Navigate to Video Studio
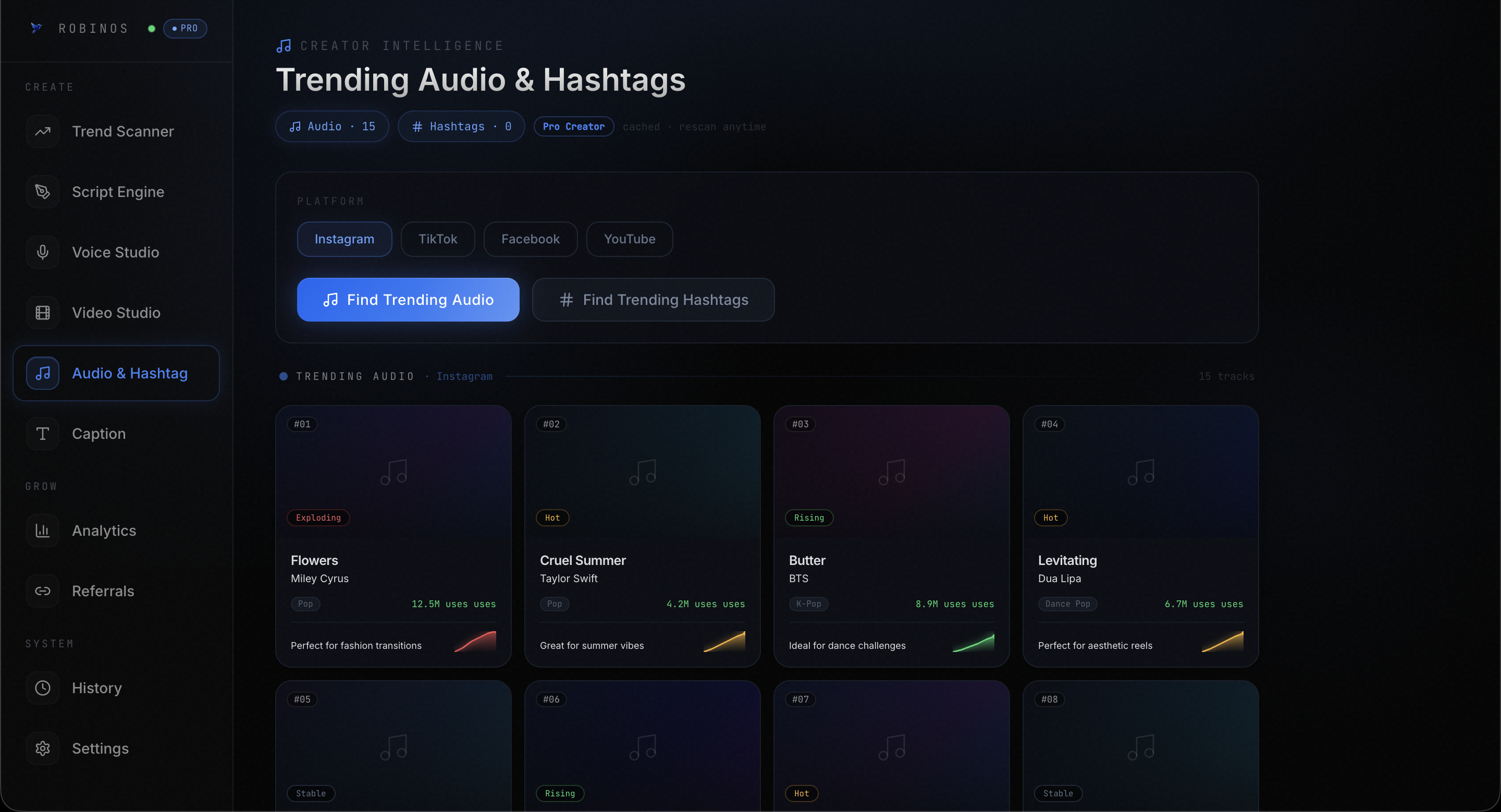The image size is (1501, 812). point(116,313)
